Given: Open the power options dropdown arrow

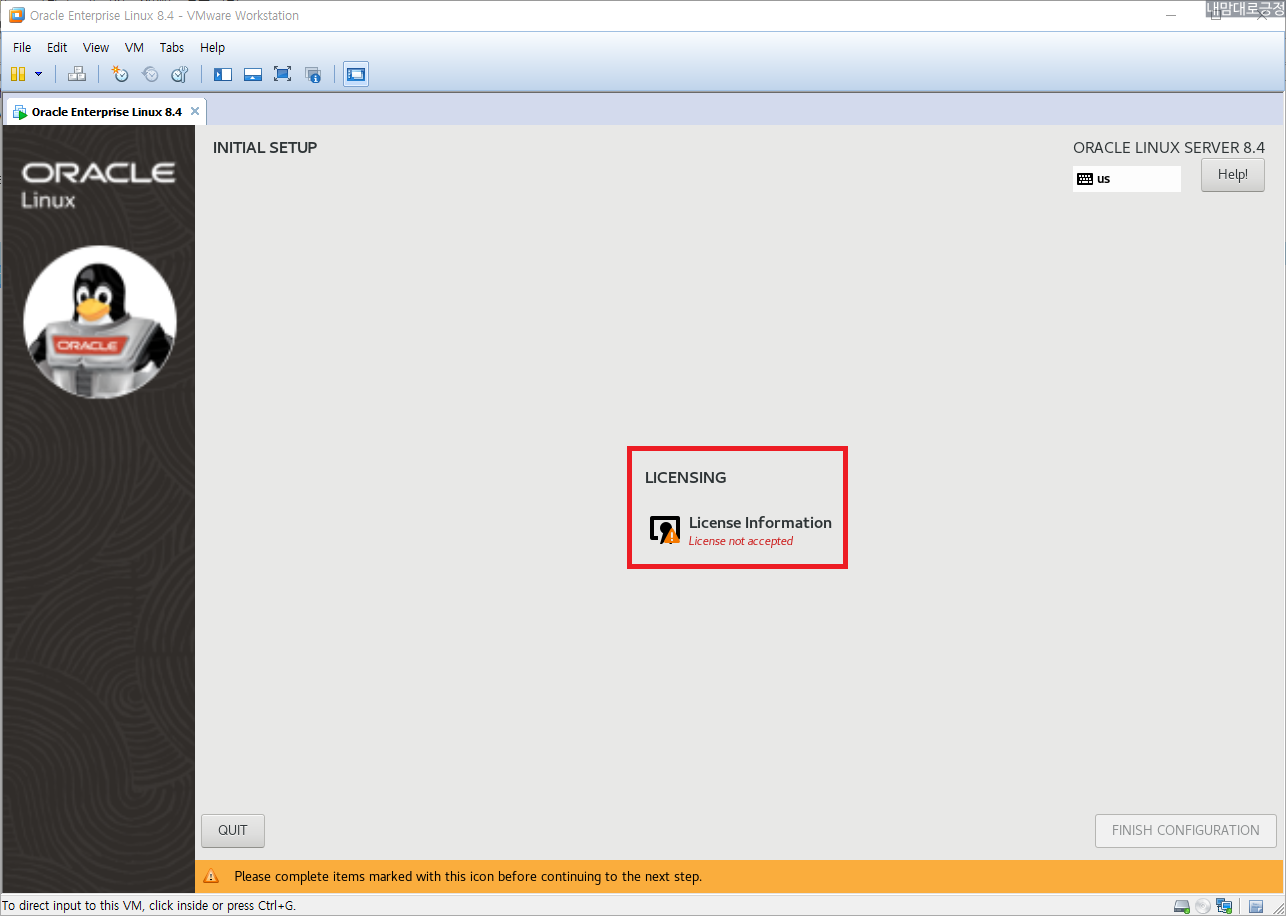Looking at the screenshot, I should [x=39, y=74].
